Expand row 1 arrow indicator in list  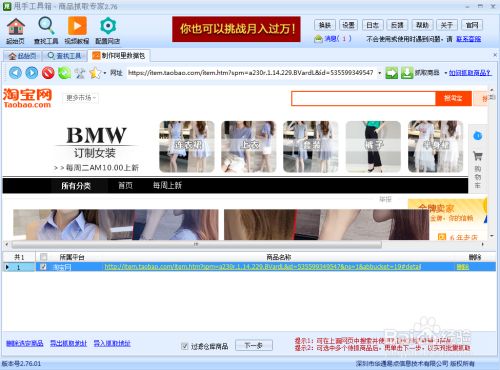tap(7, 267)
